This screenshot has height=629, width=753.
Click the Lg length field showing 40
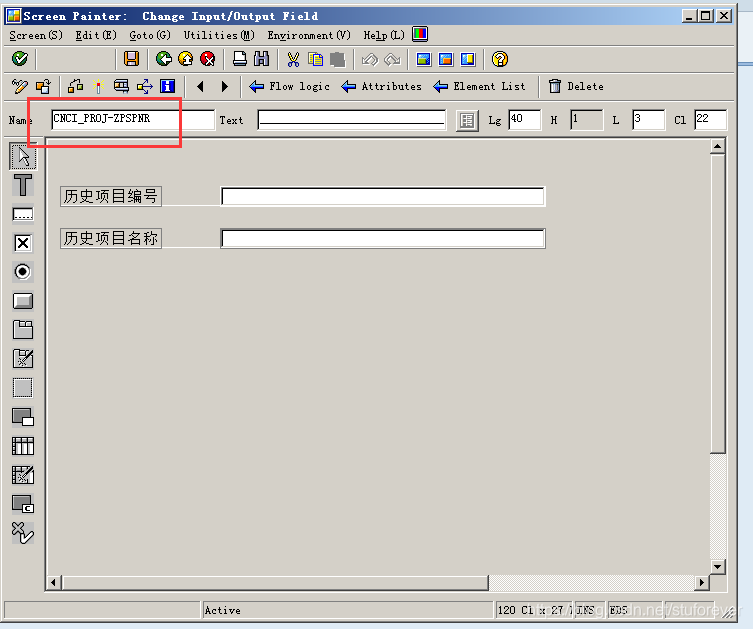(x=524, y=120)
